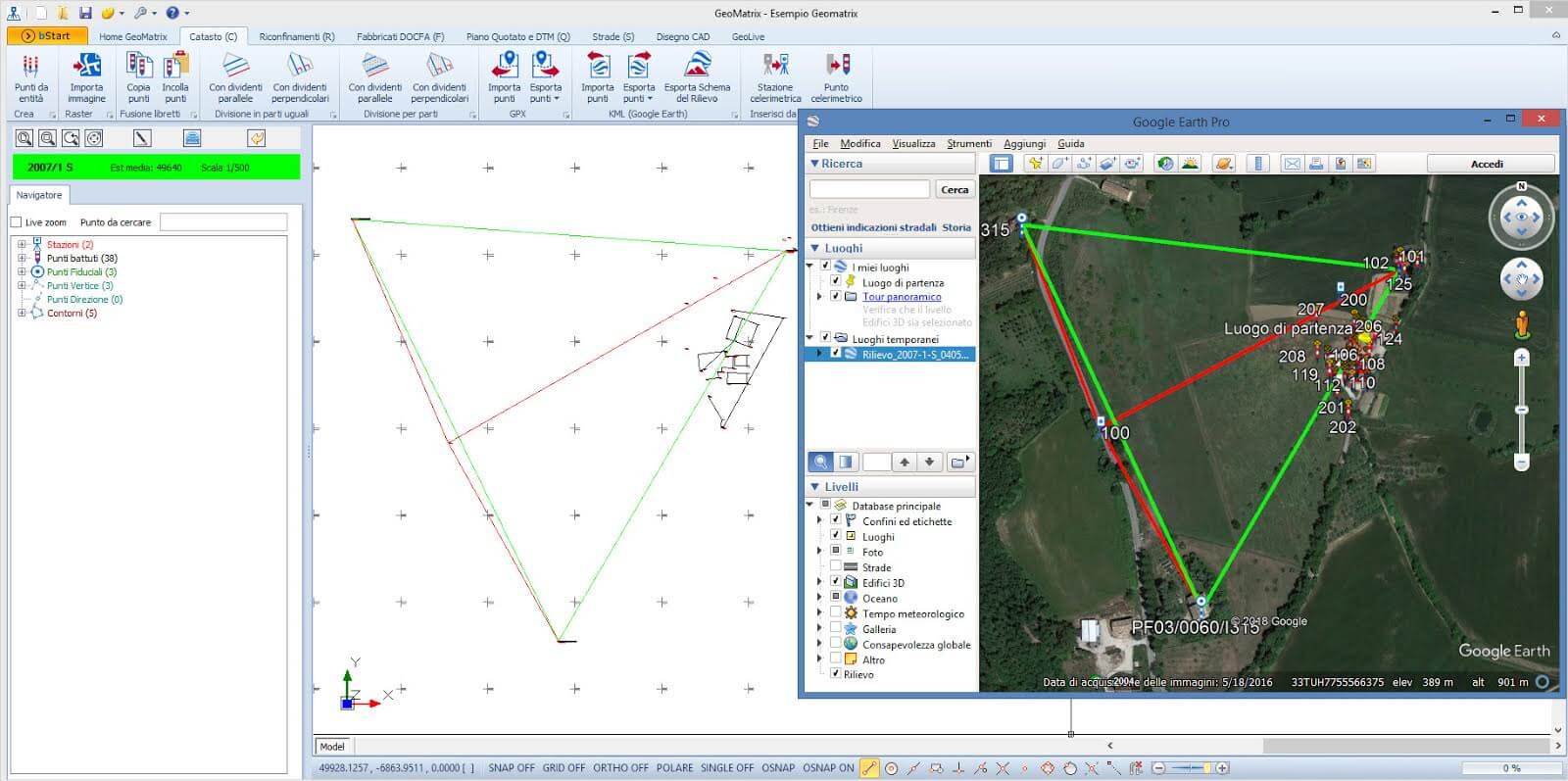Open Piano Quotato e DTM (Q) tab
This screenshot has height=781, width=1568.
(x=517, y=36)
